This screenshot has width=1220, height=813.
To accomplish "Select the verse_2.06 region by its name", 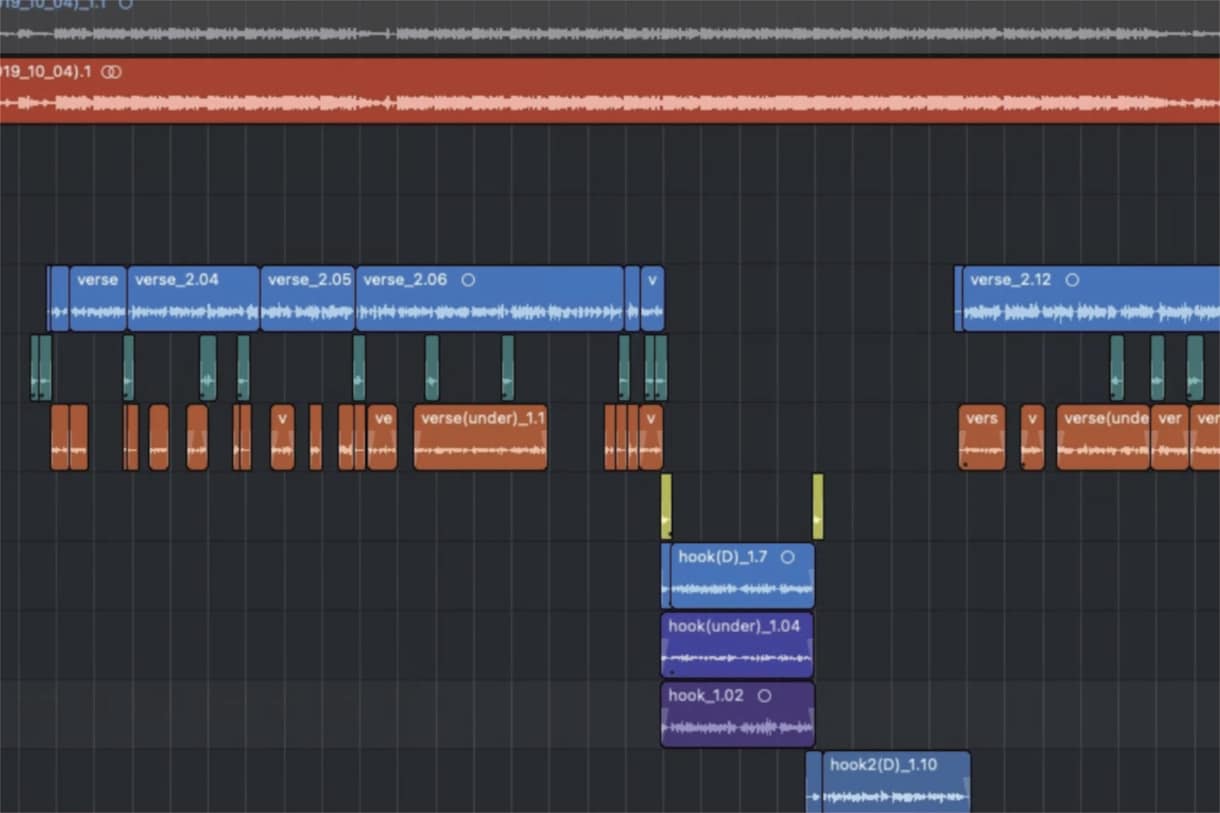I will (x=405, y=280).
